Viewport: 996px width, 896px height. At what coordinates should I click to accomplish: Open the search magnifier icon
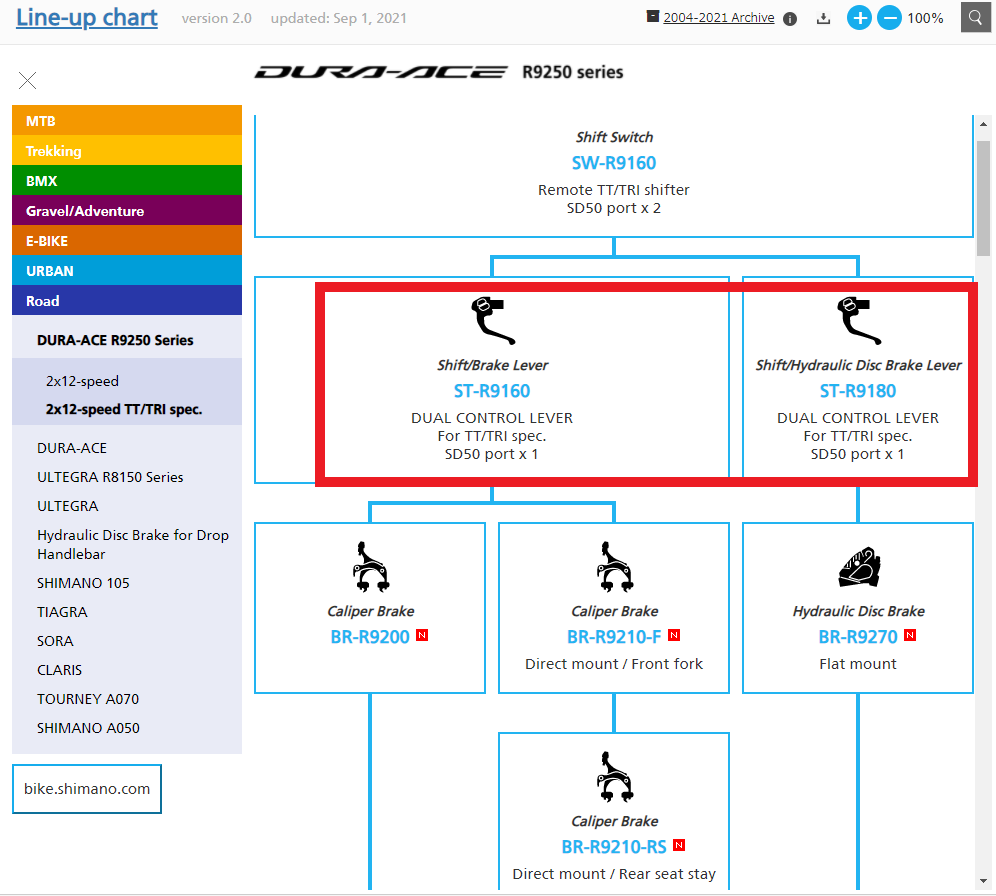[x=975, y=17]
